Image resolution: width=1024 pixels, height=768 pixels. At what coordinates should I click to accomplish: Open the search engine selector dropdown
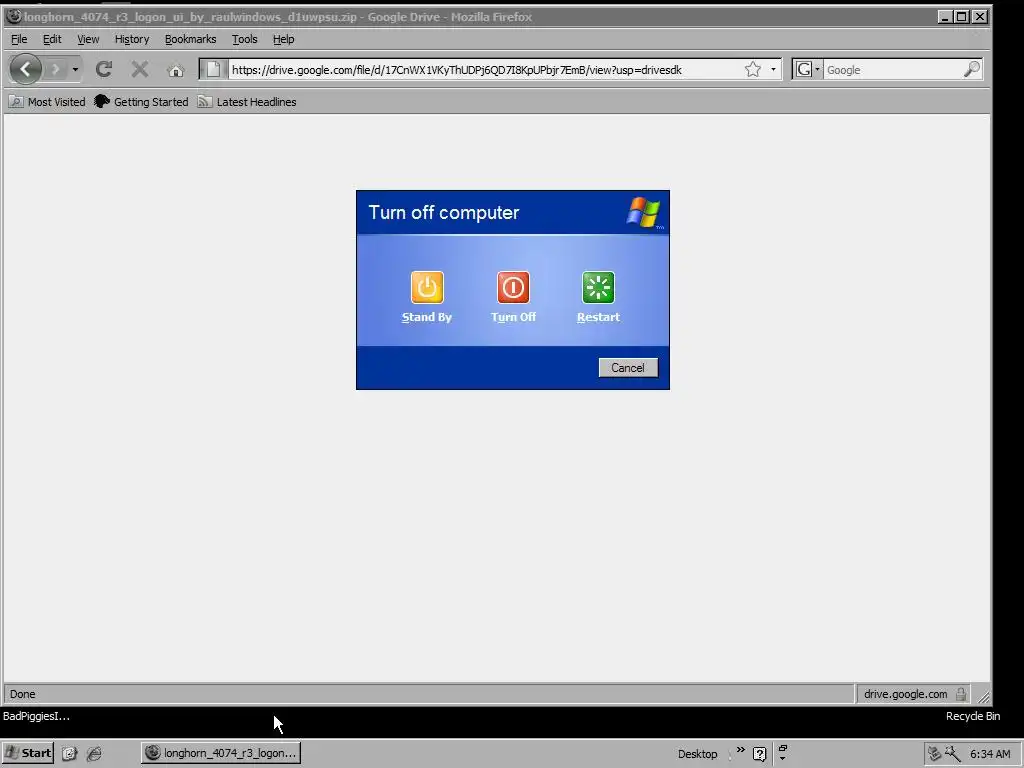point(808,69)
